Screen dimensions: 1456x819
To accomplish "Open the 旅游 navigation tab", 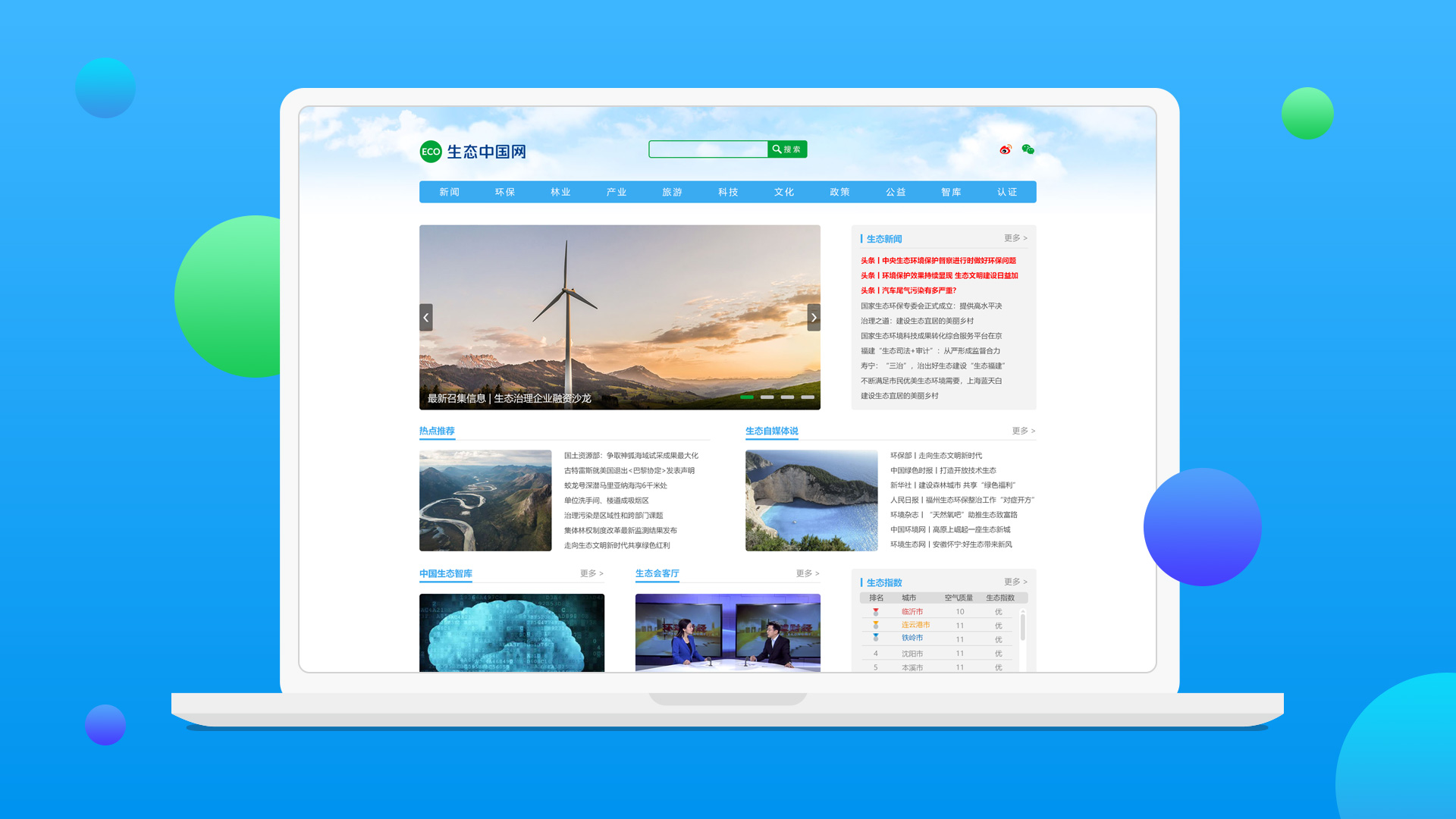I will (x=673, y=192).
